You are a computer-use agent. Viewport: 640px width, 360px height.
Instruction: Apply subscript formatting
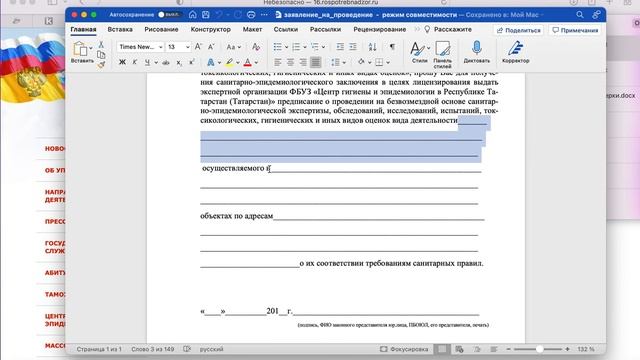179,62
